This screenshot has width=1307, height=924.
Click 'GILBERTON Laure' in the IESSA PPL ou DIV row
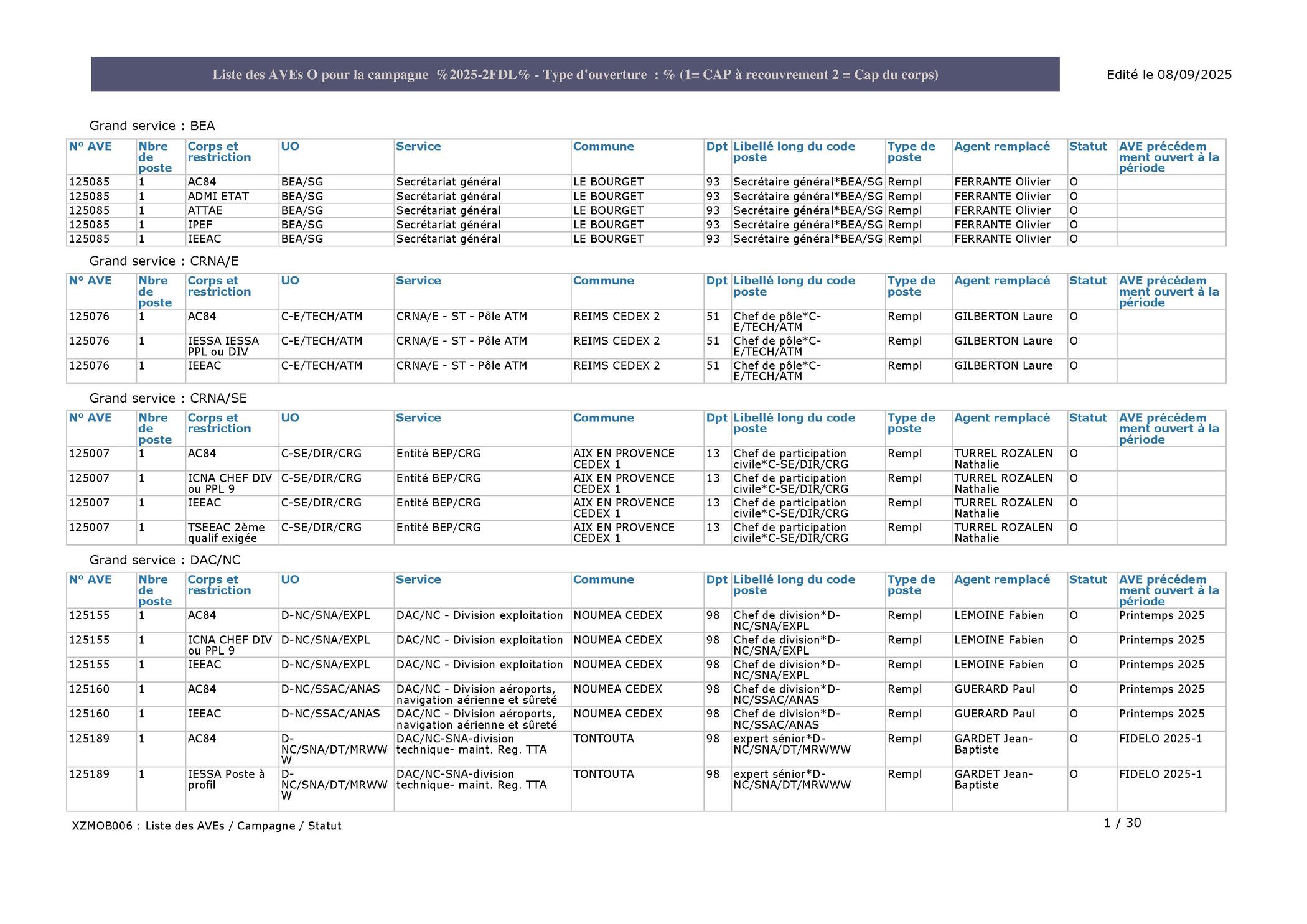(x=1003, y=341)
